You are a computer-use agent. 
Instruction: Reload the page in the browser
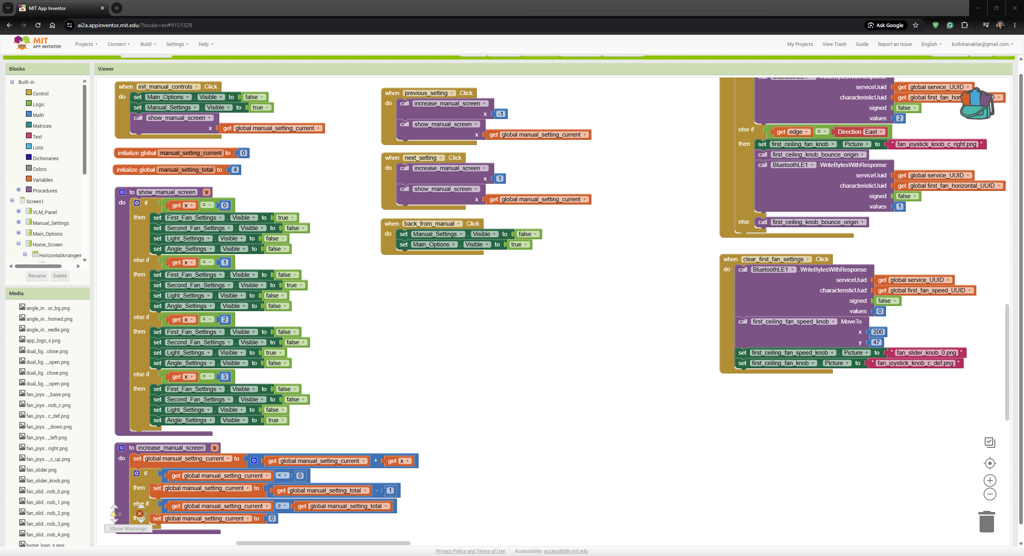click(38, 25)
